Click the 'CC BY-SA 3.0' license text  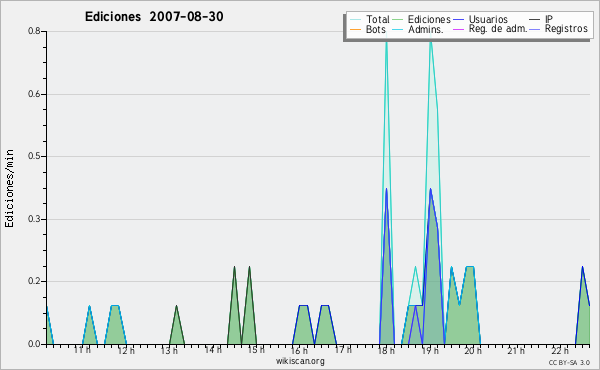(x=569, y=362)
